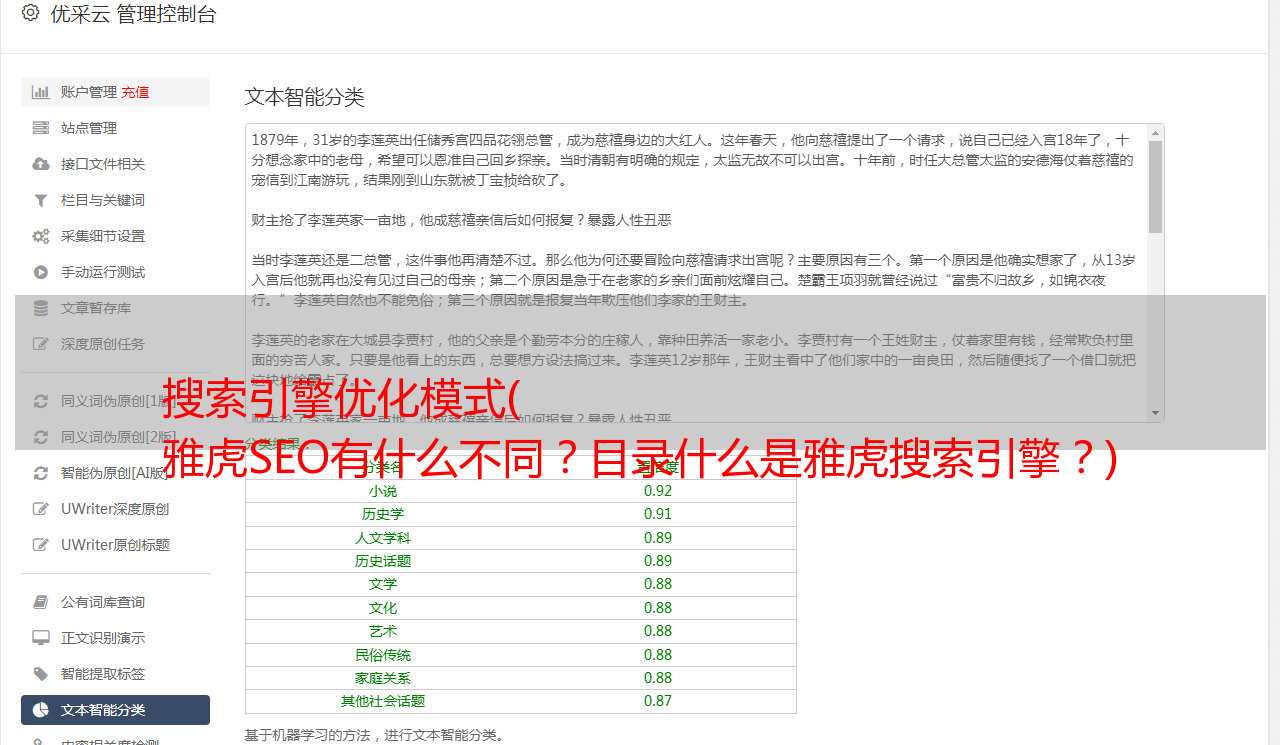Open 站点管理 via its server icon
Screen dimensions: 1280x745
[x=41, y=128]
